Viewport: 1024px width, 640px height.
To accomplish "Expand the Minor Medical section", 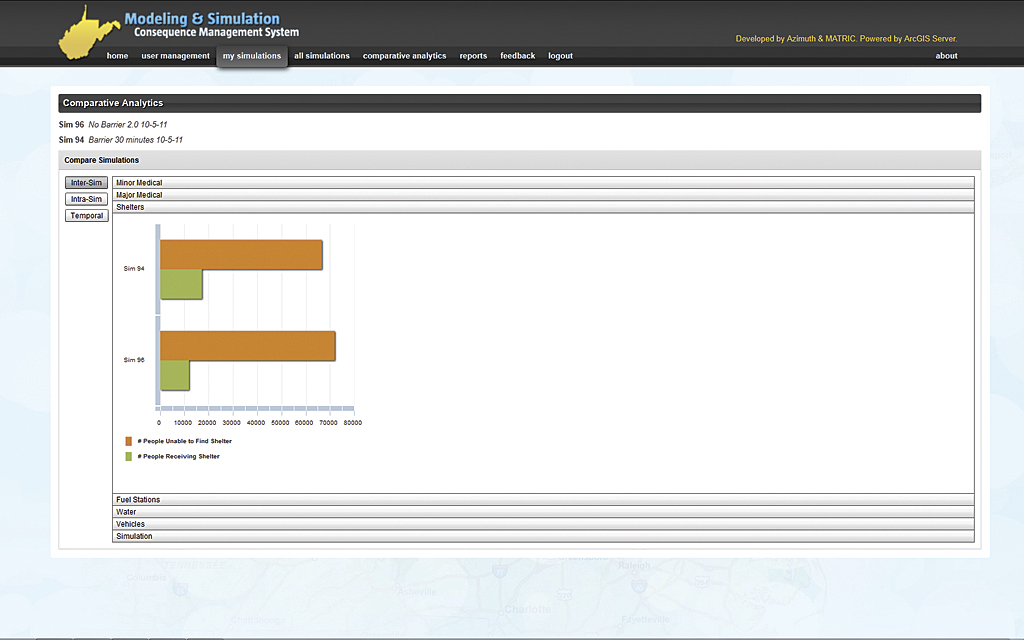I will pos(543,183).
